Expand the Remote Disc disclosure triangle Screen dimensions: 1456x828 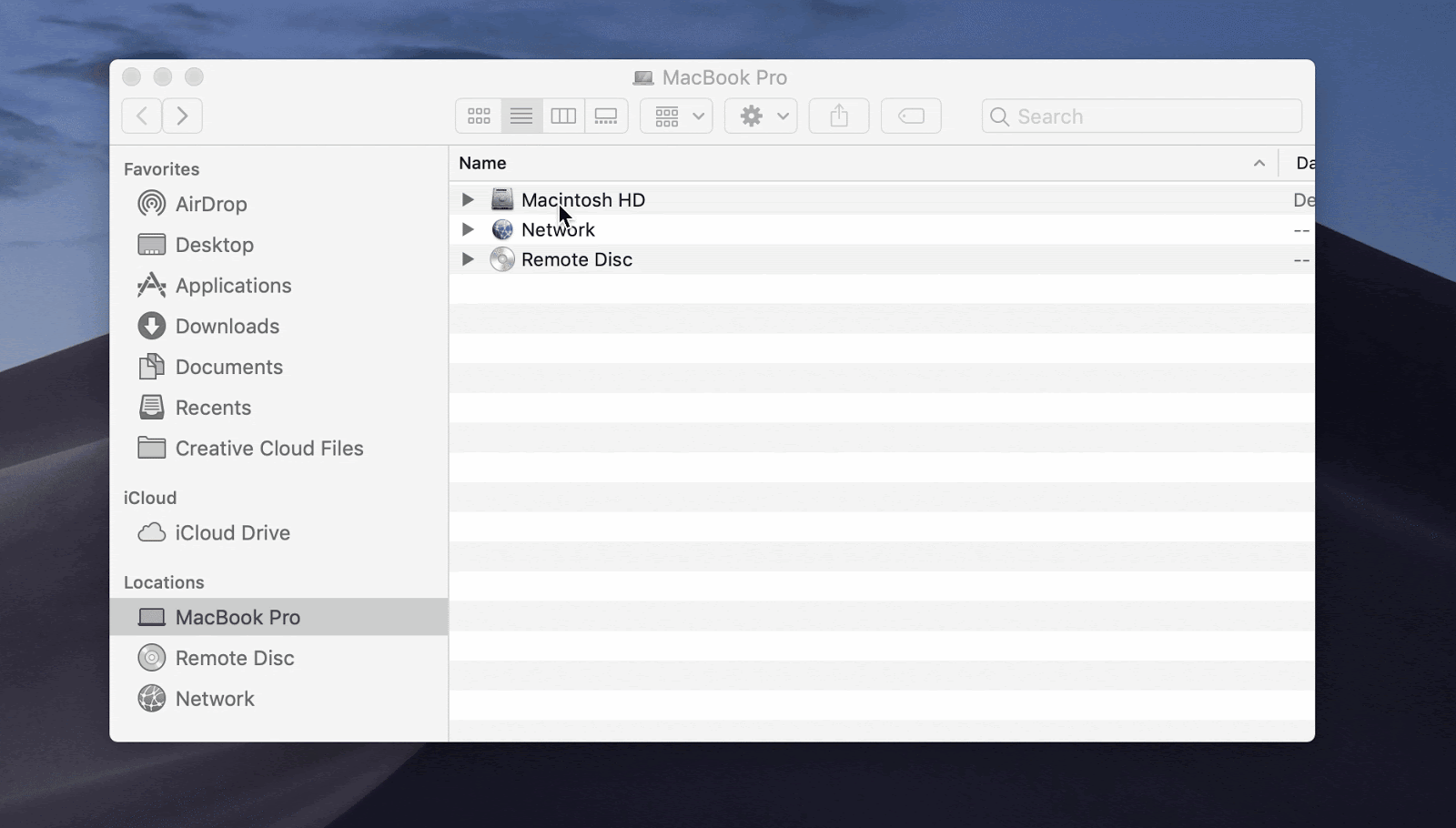pos(468,259)
